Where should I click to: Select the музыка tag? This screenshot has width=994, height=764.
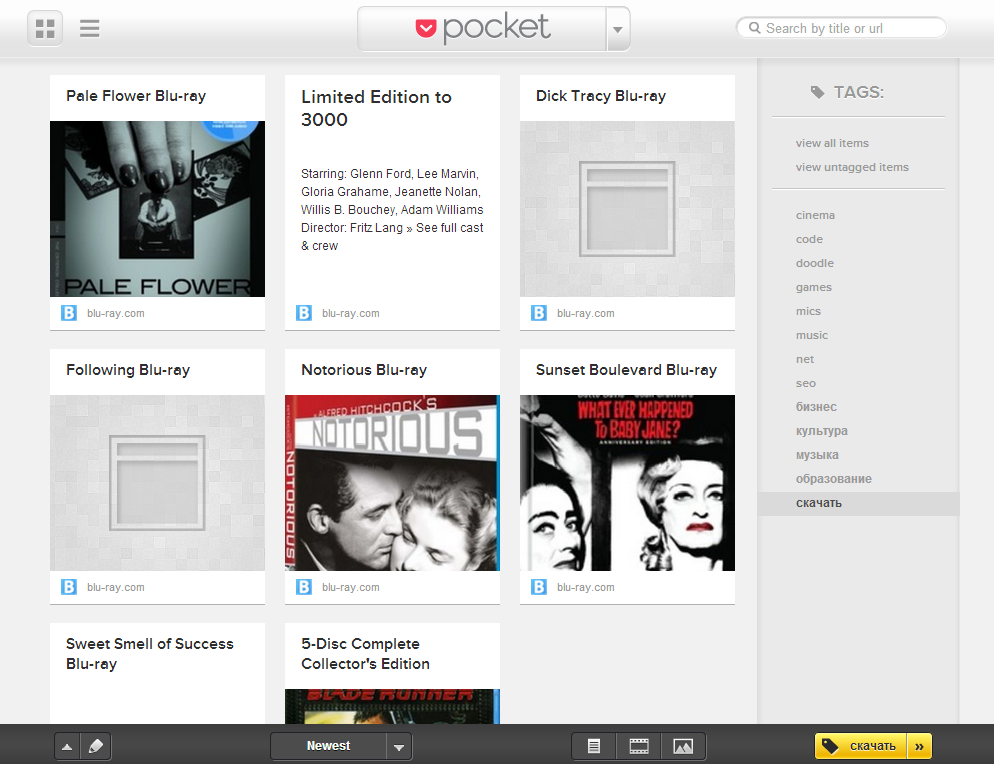point(817,456)
